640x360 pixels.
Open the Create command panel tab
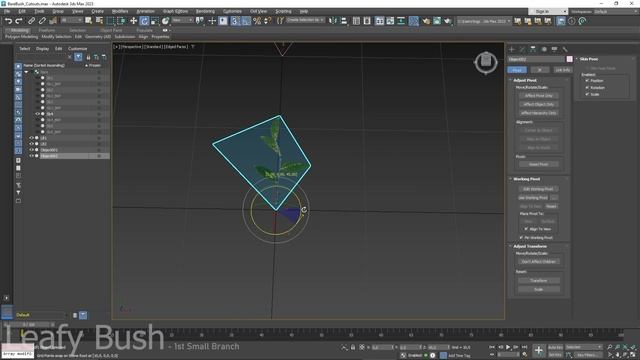click(512, 49)
